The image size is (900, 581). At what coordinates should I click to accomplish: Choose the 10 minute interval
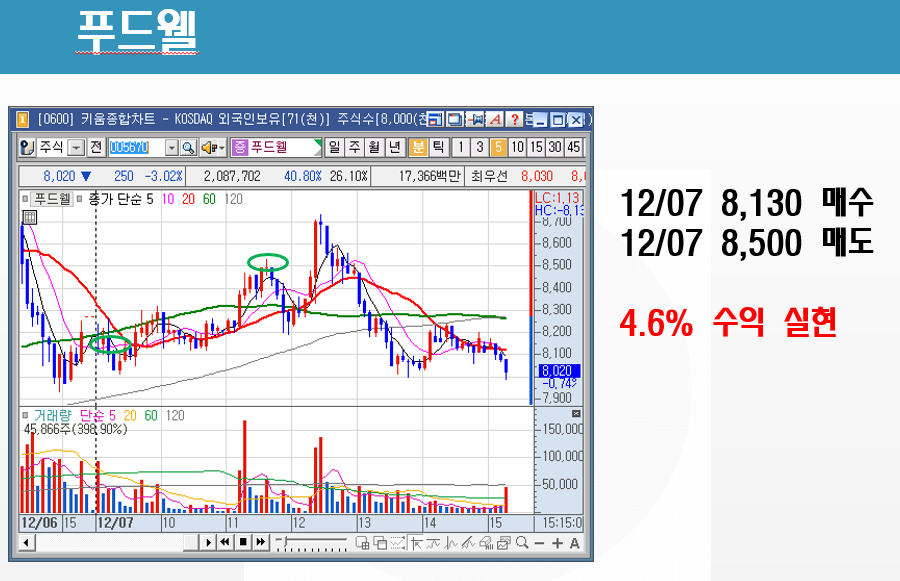tap(517, 148)
